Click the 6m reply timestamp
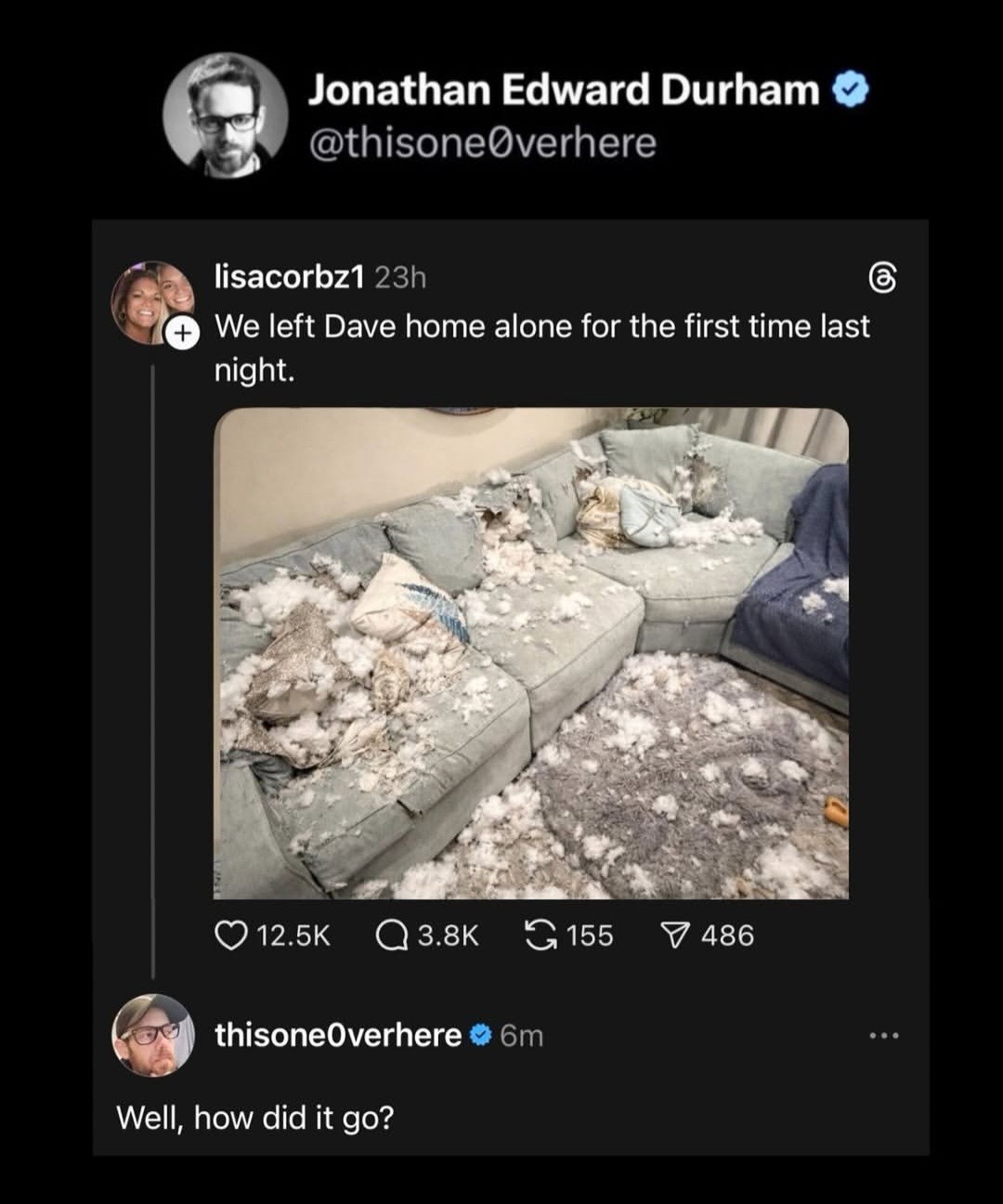Viewport: 1003px width, 1204px height. pos(521,1035)
